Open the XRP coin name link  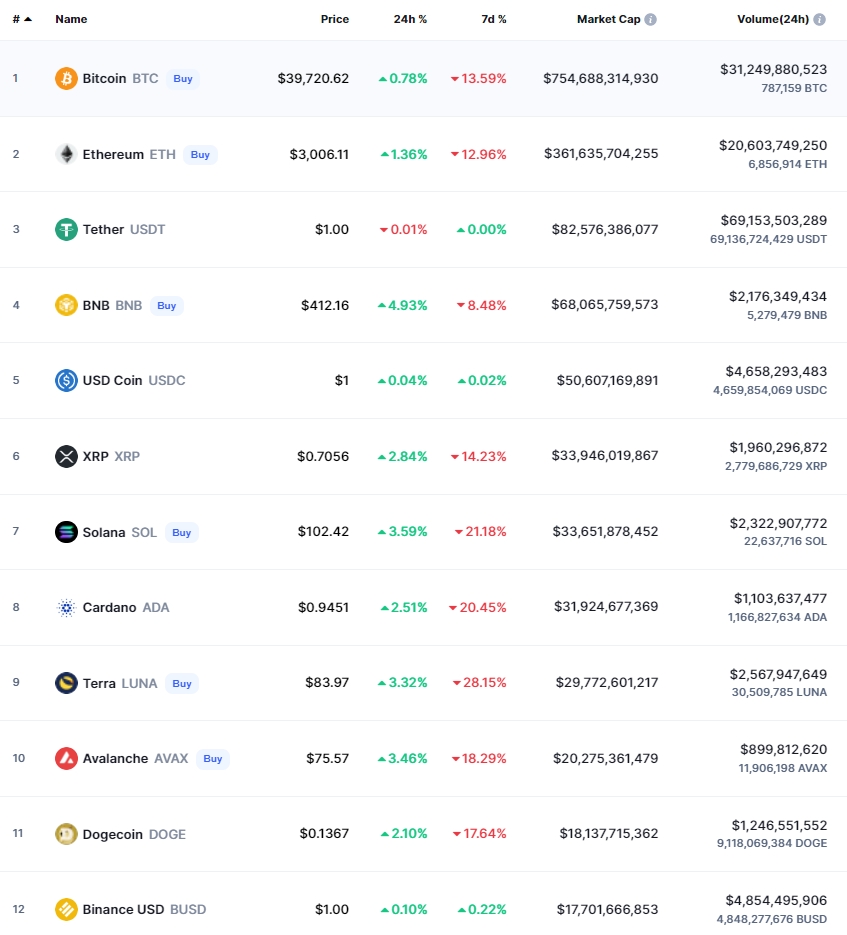coord(96,456)
